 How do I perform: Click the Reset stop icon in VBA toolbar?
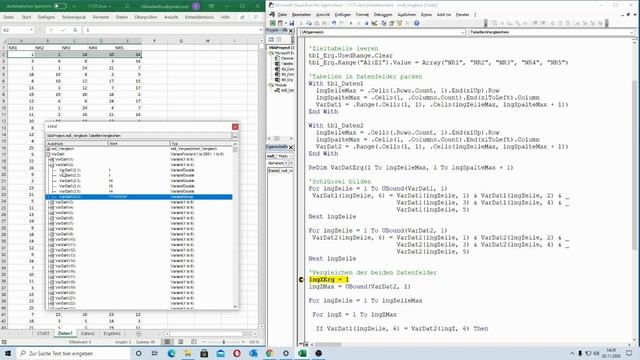[367, 23]
